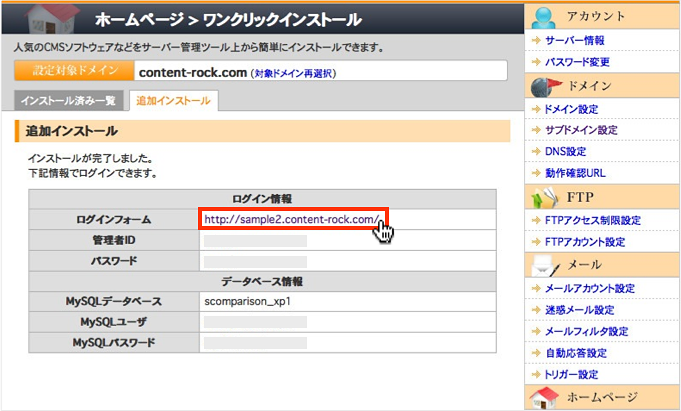Open メールアカウント設定

point(590,288)
